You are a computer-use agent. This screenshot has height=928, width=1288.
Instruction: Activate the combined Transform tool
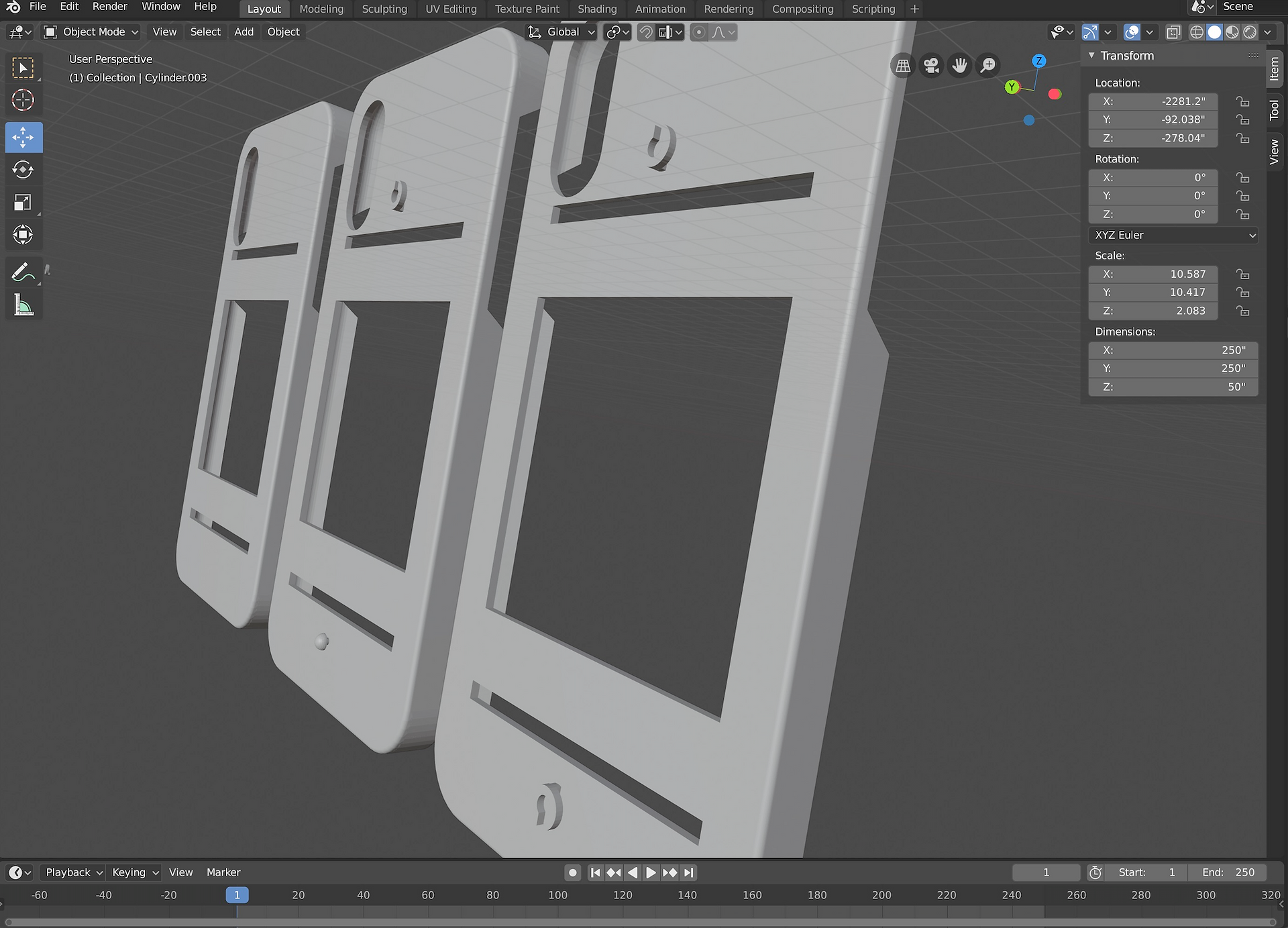pyautogui.click(x=23, y=234)
